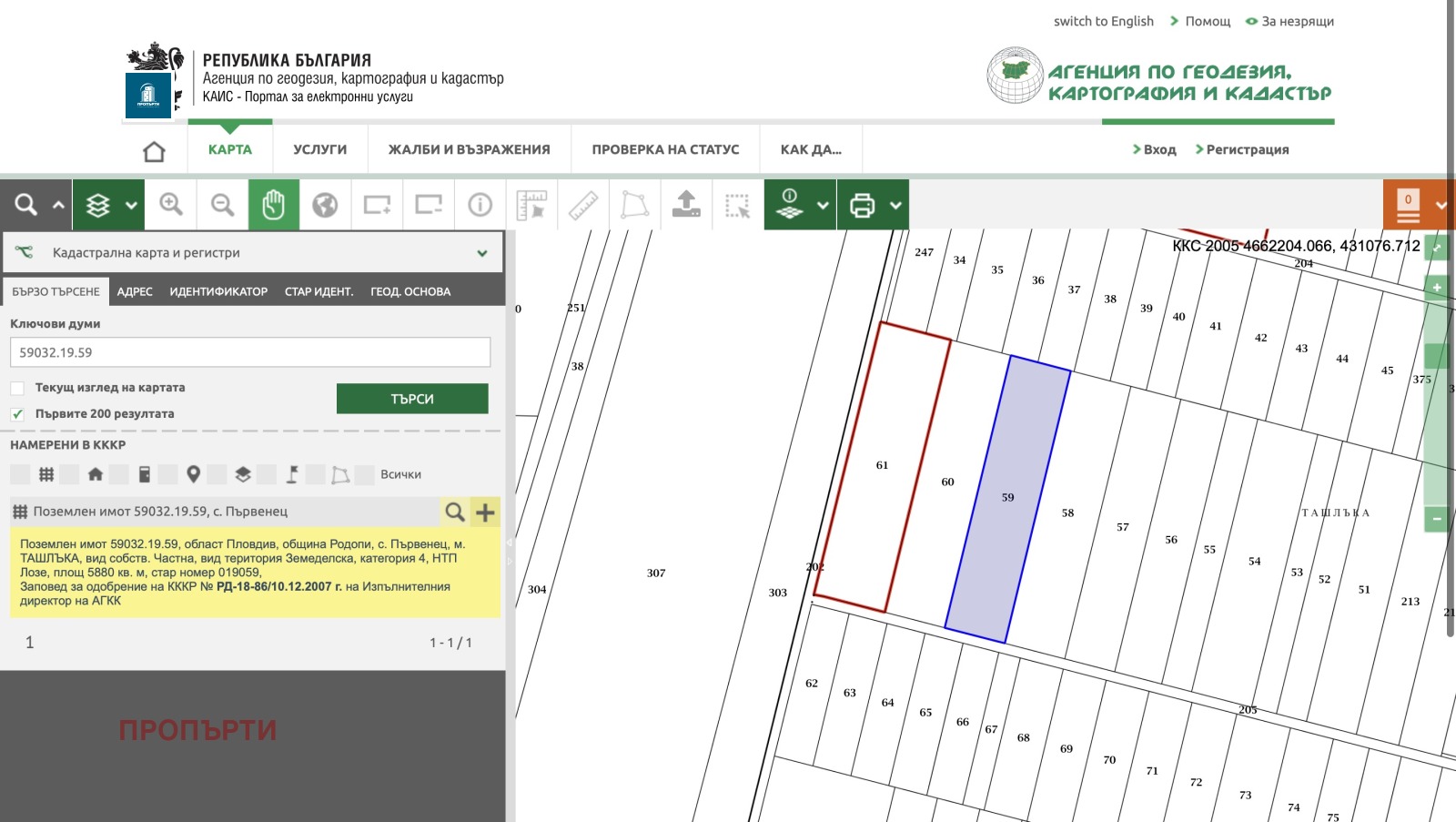
Task: Click the globe full extent icon
Action: click(325, 205)
